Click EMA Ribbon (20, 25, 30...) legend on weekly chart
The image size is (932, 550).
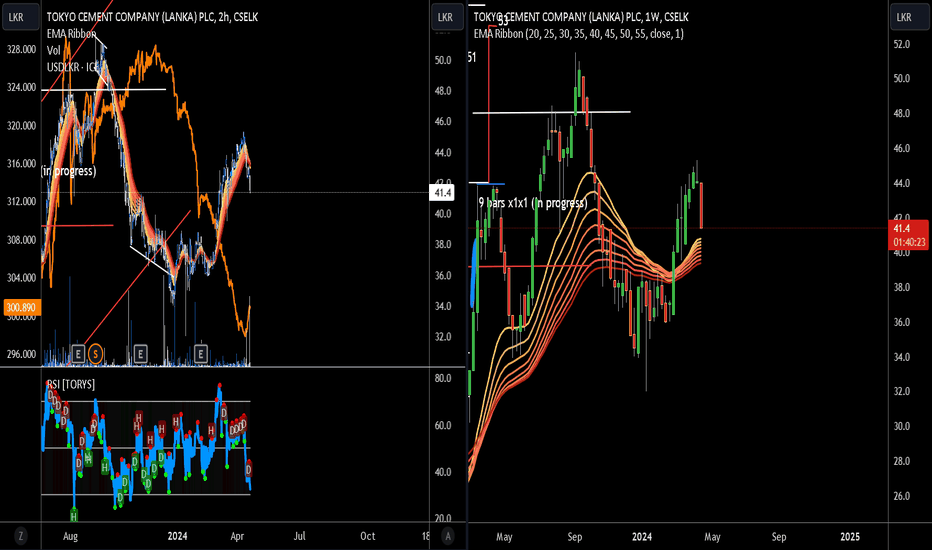[x=578, y=34]
